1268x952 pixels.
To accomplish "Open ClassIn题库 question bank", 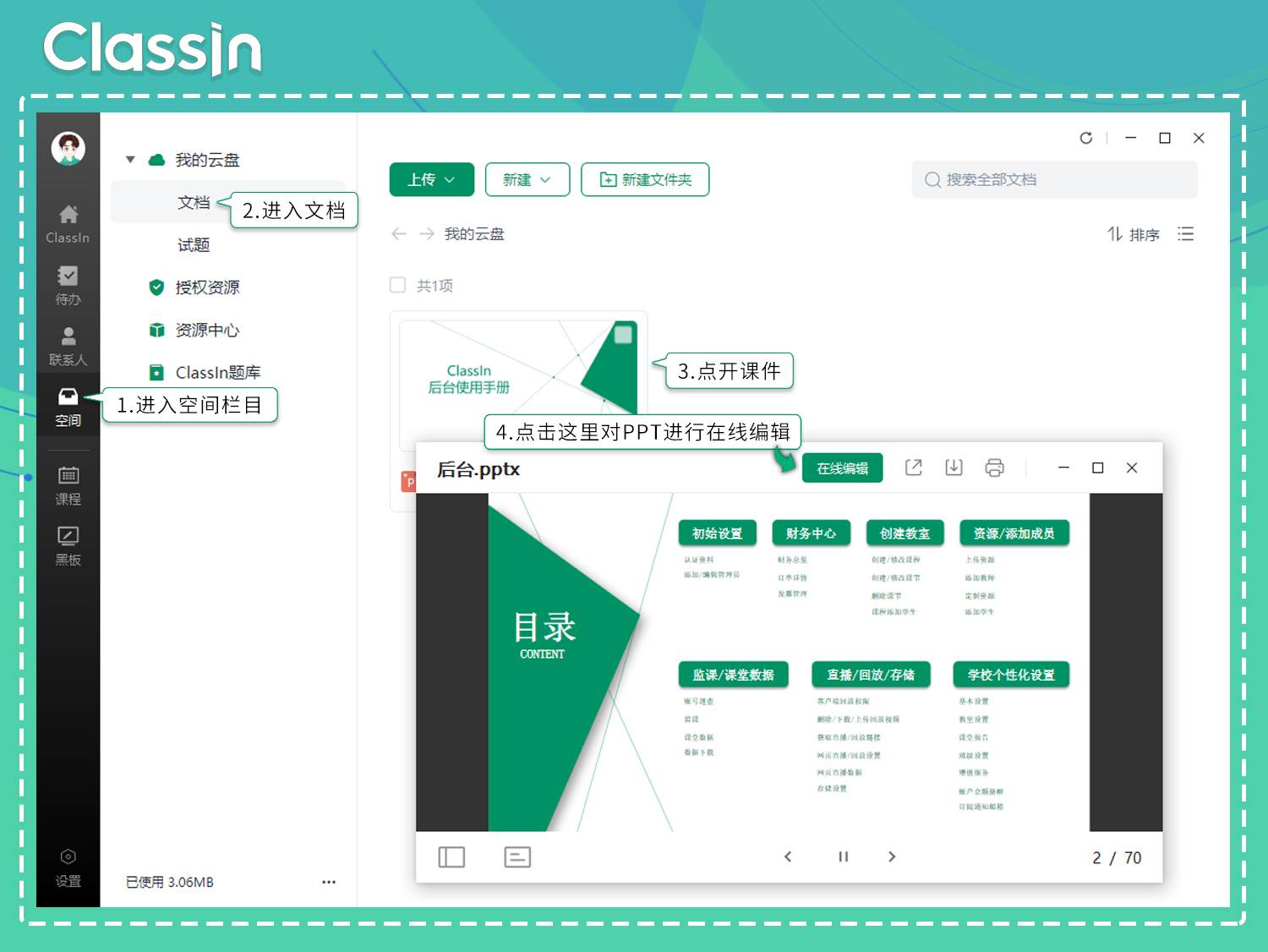I will [x=218, y=372].
